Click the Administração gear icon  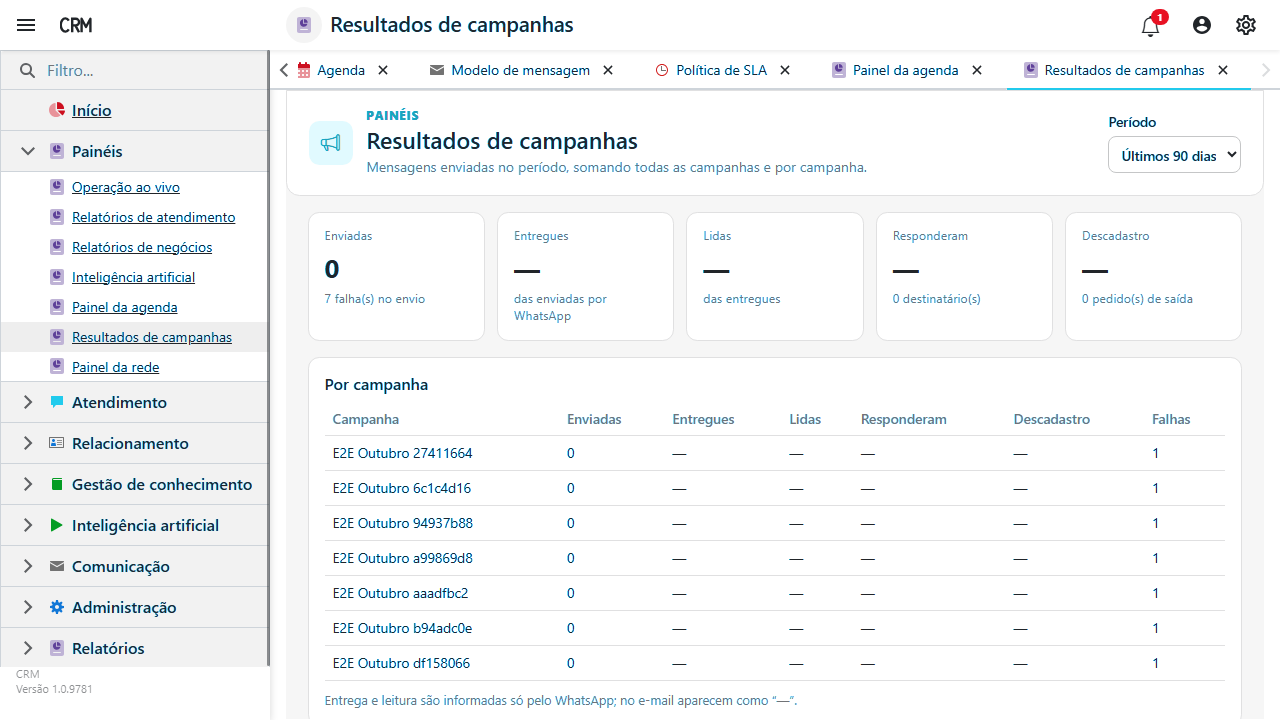pyautogui.click(x=57, y=607)
